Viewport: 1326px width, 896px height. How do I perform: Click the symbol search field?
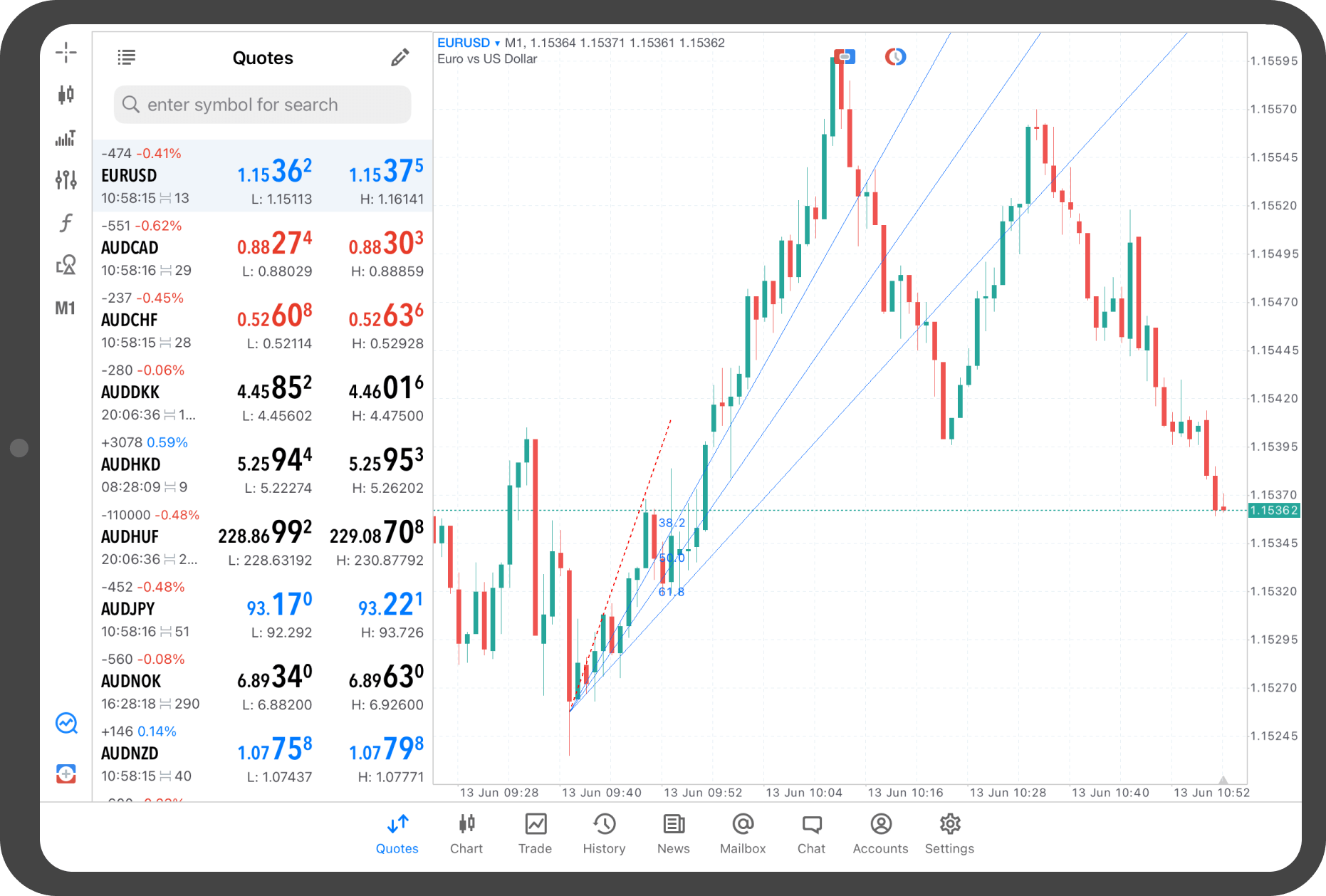[263, 105]
